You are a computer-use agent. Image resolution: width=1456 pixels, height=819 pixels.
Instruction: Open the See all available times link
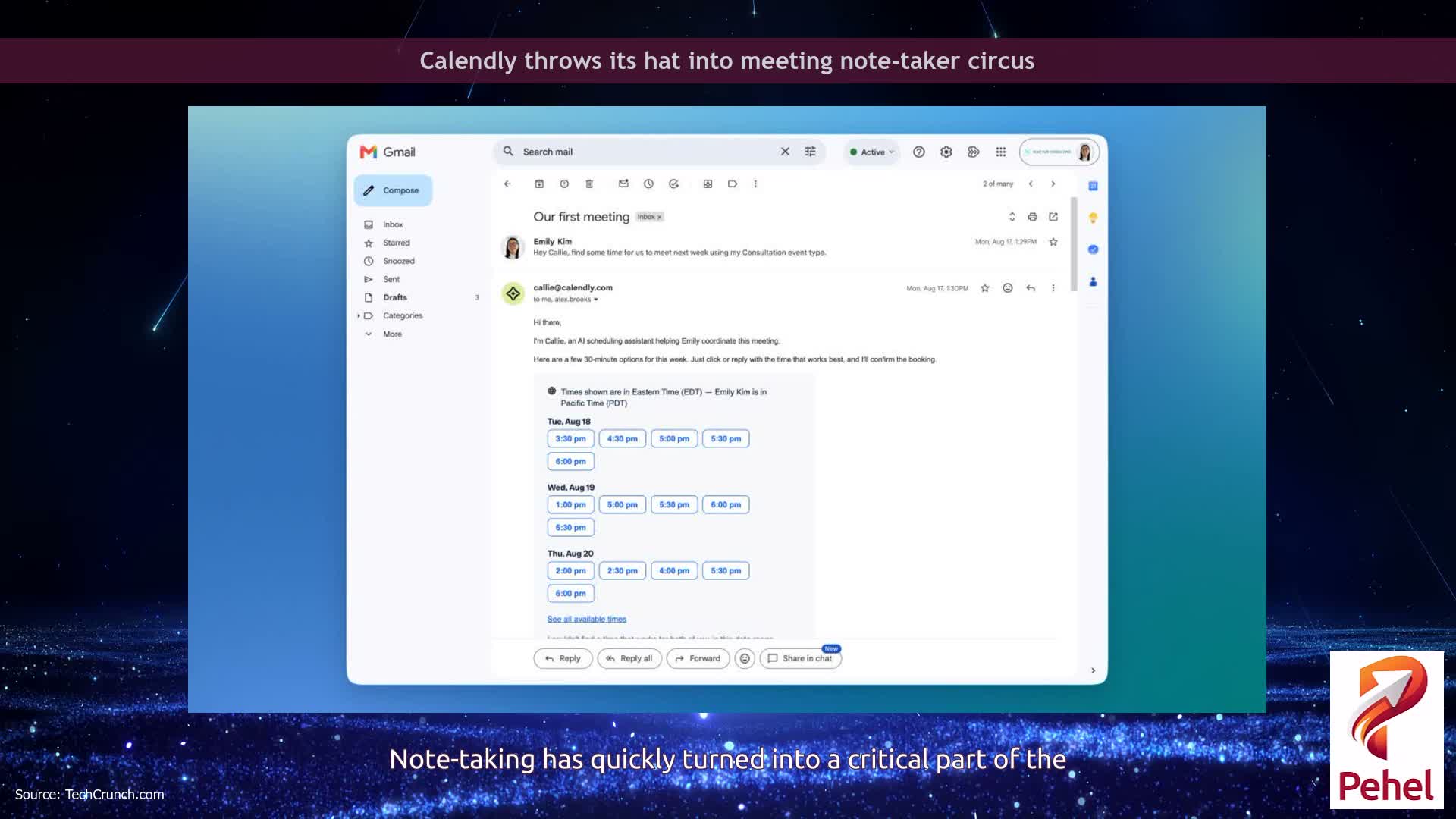[586, 620]
